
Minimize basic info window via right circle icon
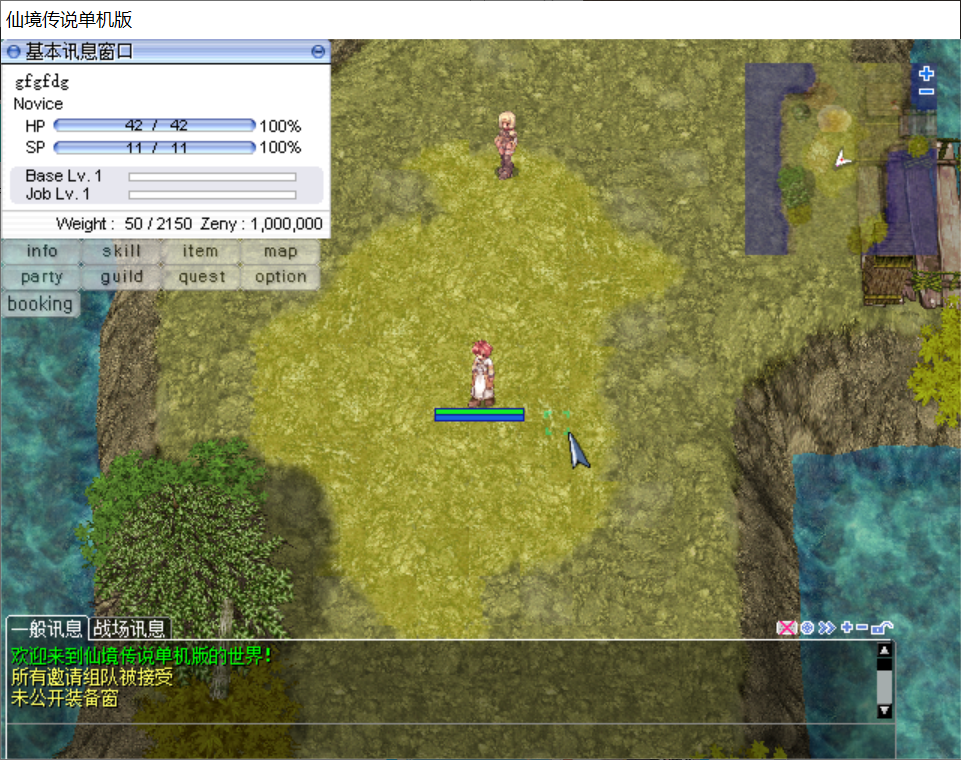[x=317, y=52]
